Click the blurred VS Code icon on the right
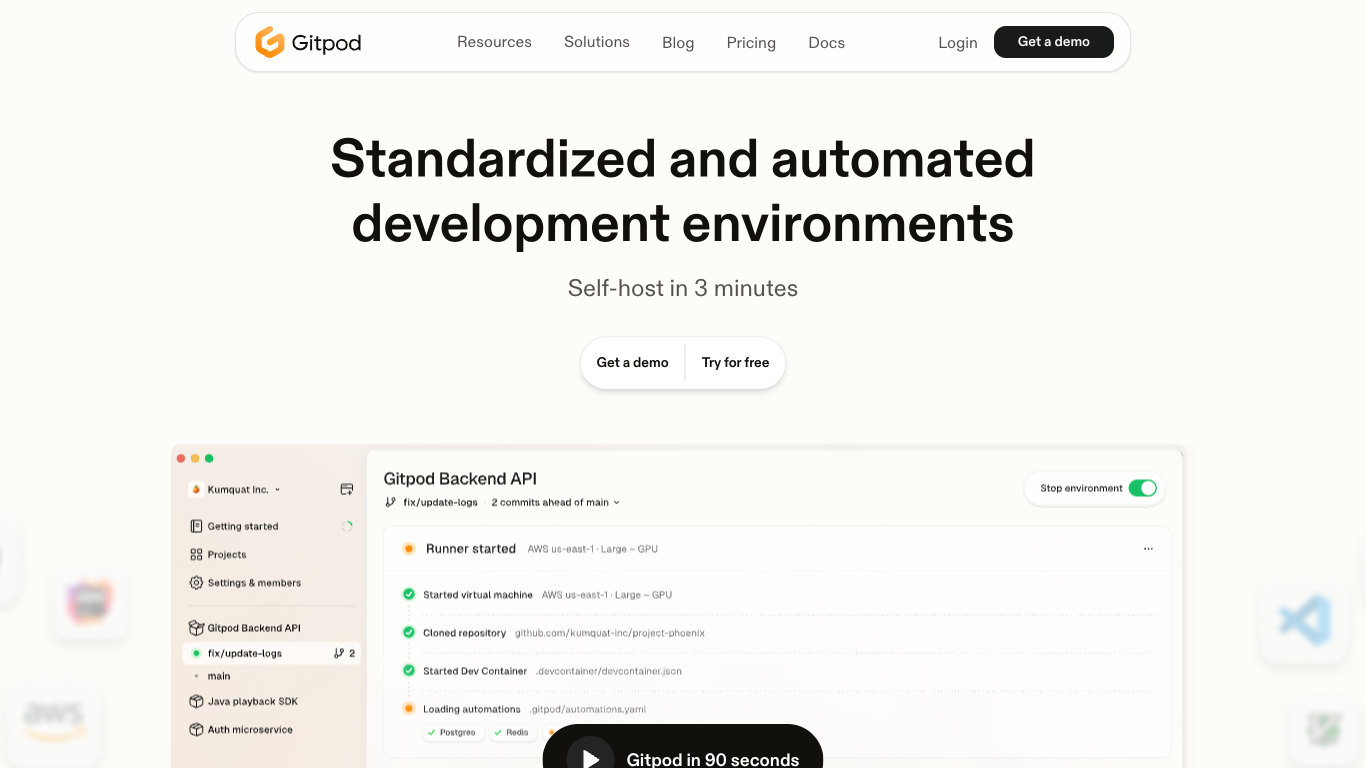 pos(1304,620)
